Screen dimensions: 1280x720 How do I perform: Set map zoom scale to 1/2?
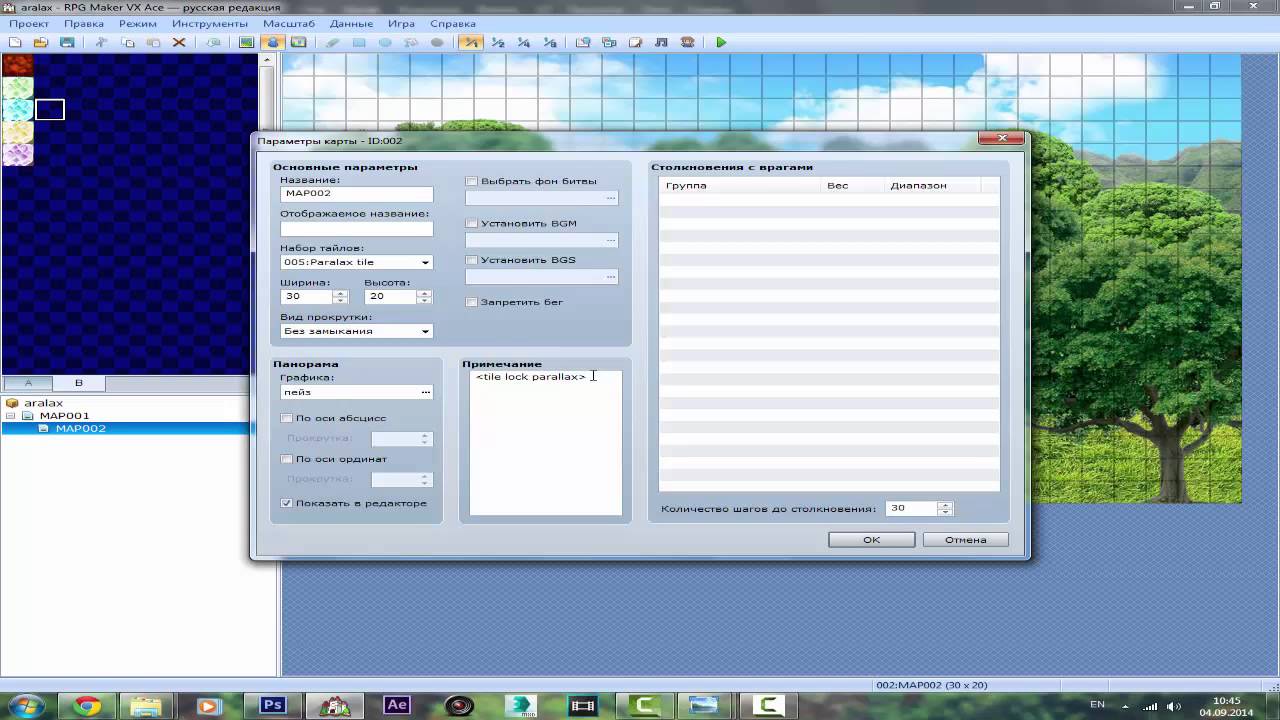tap(497, 42)
